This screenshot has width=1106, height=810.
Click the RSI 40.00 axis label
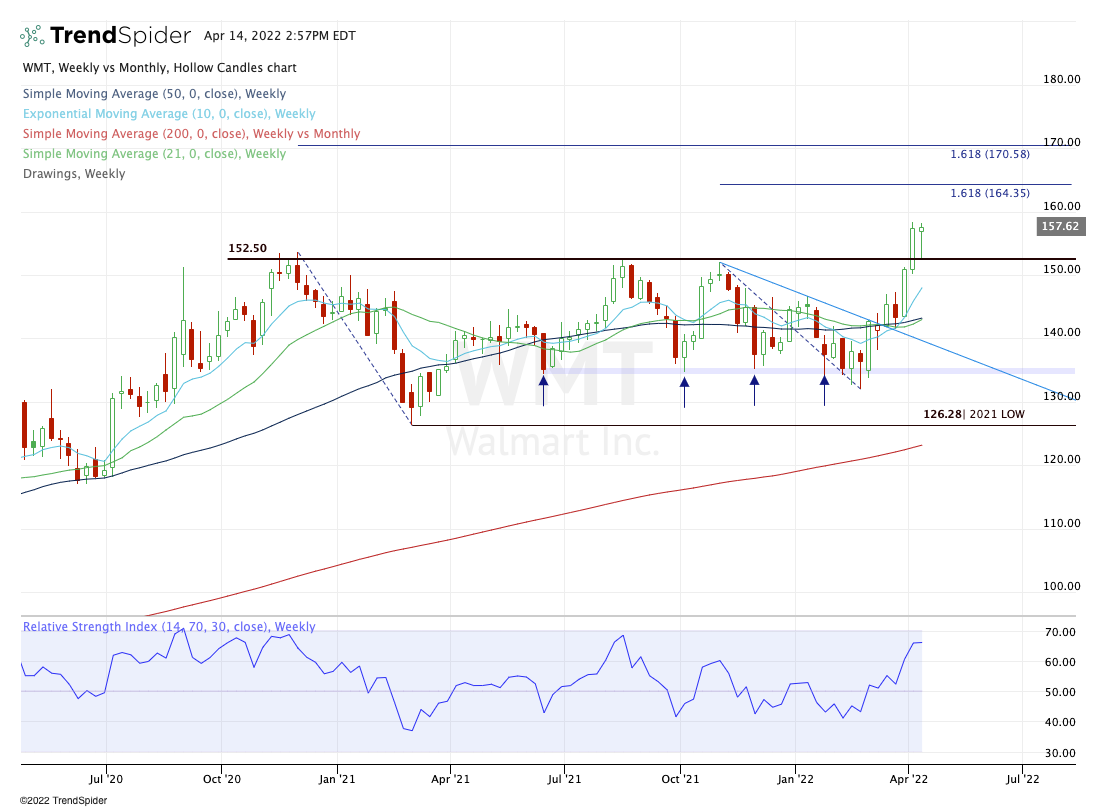(x=1059, y=722)
